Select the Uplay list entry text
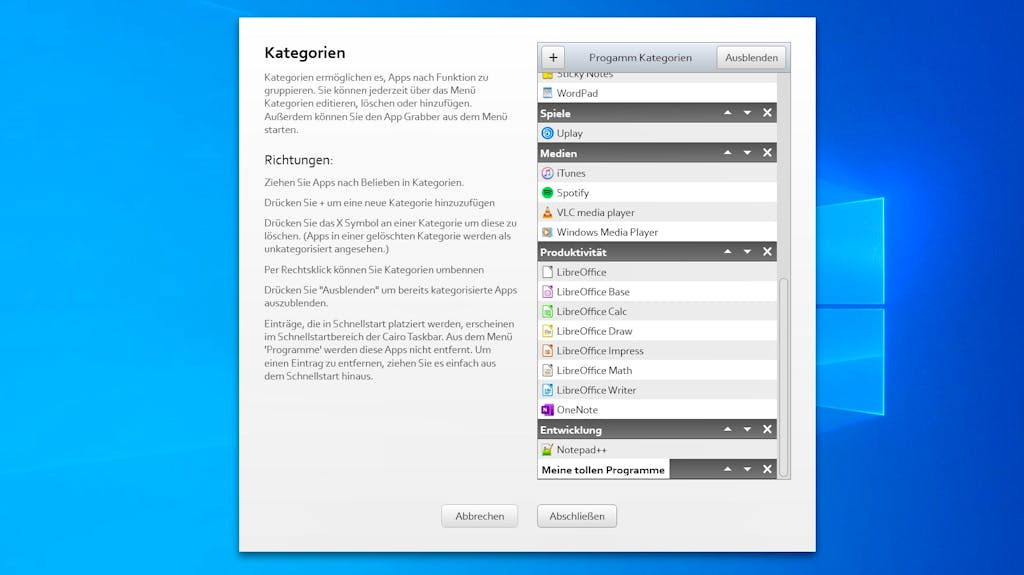Image resolution: width=1024 pixels, height=575 pixels. [569, 133]
